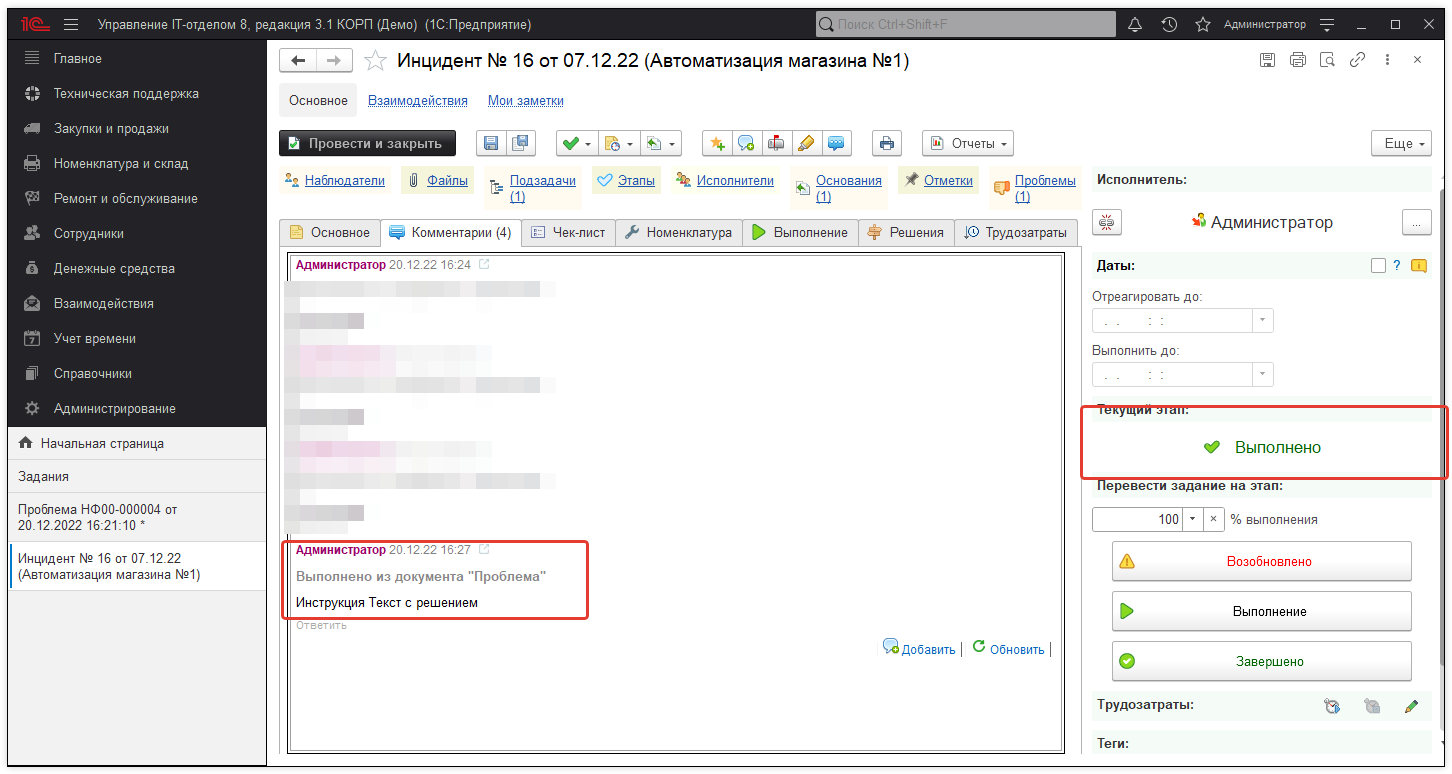Click the printer icon beside Отчеты
The width and height of the screenshot is (1452, 774).
(886, 144)
